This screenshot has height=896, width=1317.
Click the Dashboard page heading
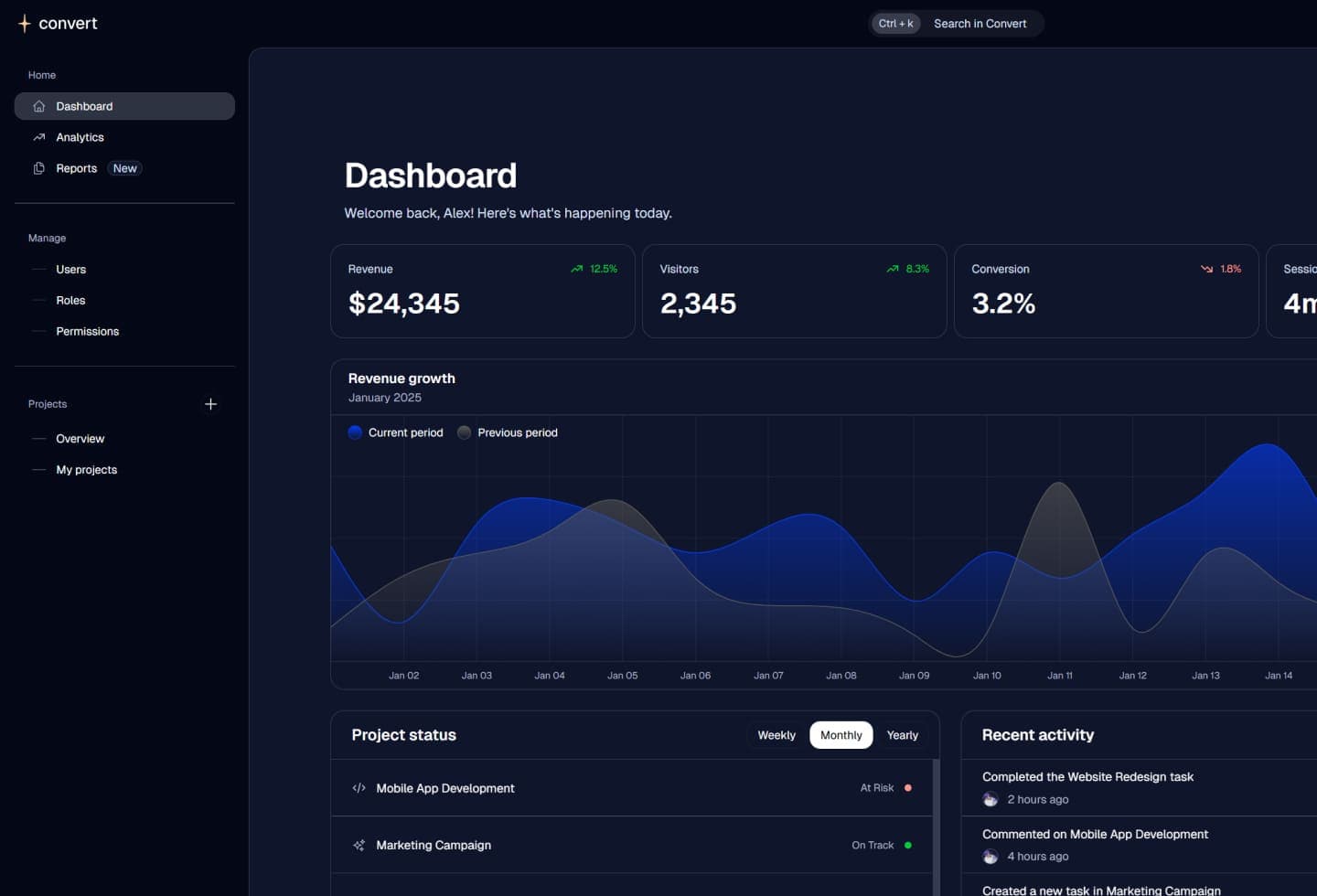(431, 176)
